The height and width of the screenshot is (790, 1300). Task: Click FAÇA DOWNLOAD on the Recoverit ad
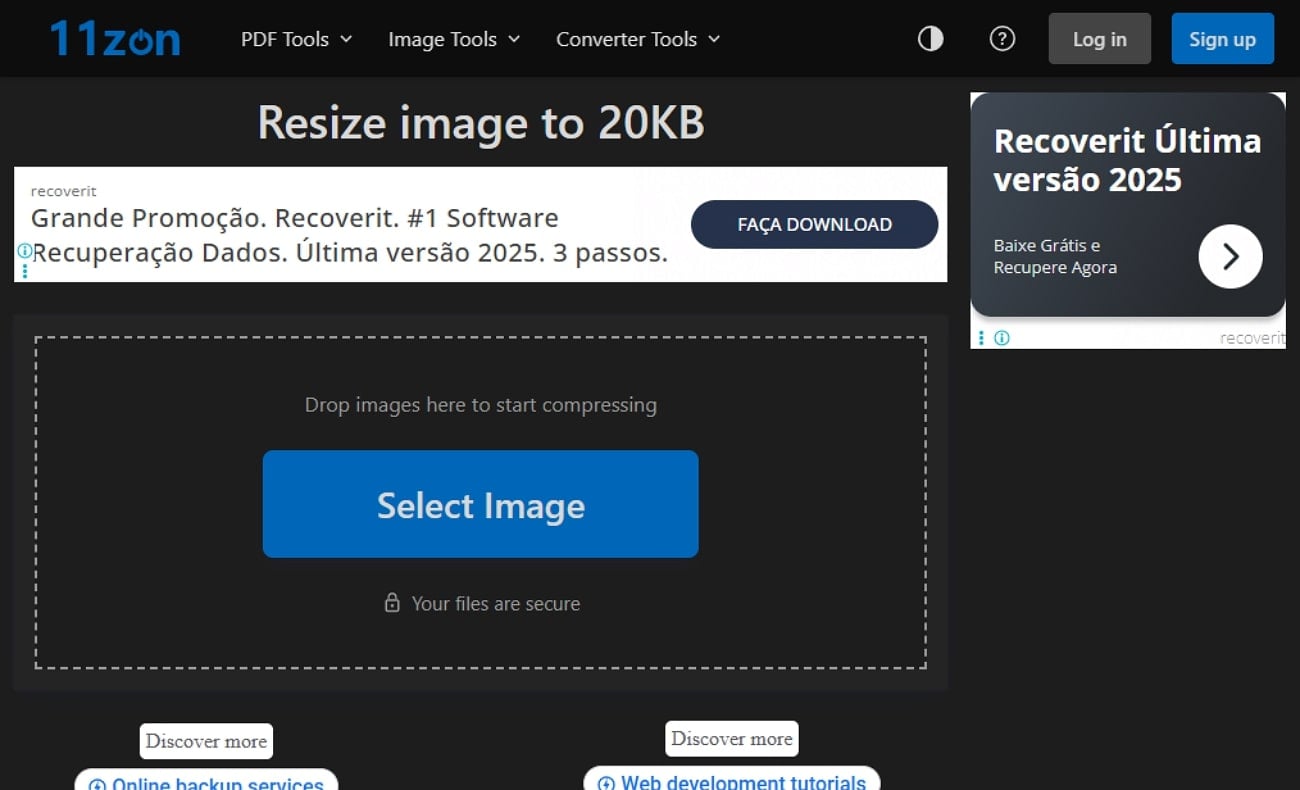tap(814, 224)
